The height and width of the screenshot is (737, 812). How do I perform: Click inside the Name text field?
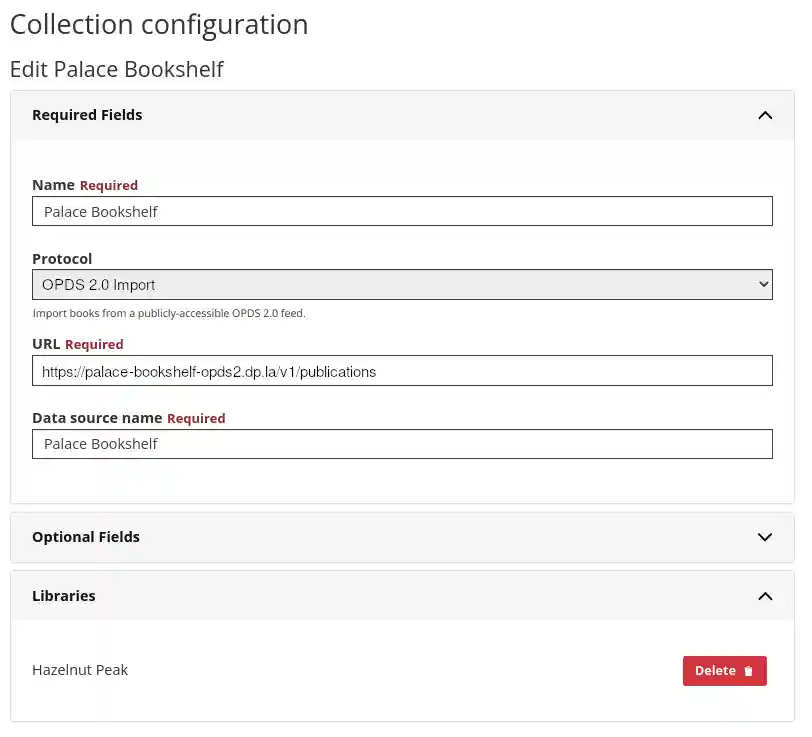[x=400, y=211]
